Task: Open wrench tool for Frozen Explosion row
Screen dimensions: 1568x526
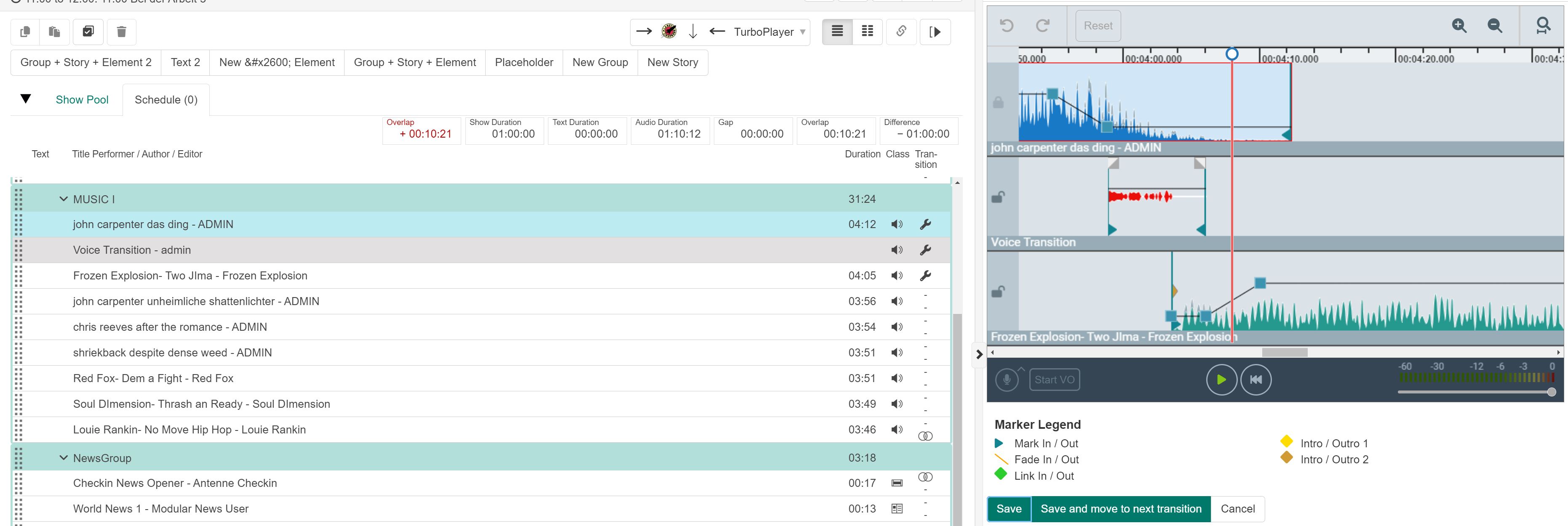Action: (x=925, y=276)
